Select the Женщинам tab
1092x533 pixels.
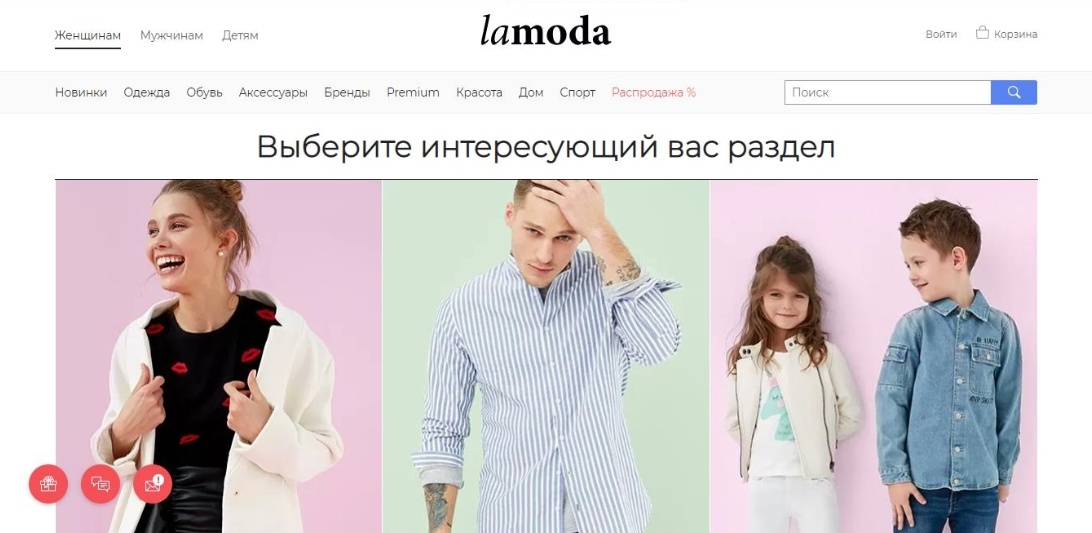(88, 36)
